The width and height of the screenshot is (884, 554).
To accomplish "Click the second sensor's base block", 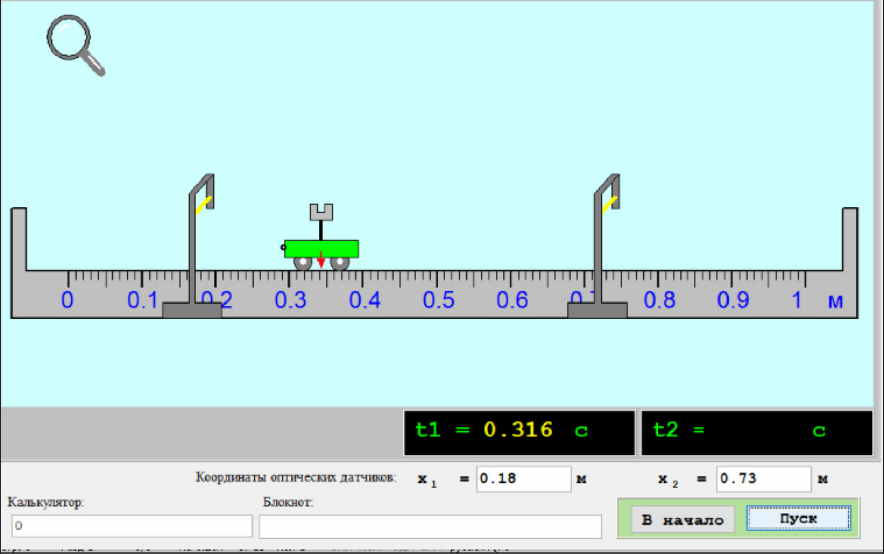I will tap(597, 311).
